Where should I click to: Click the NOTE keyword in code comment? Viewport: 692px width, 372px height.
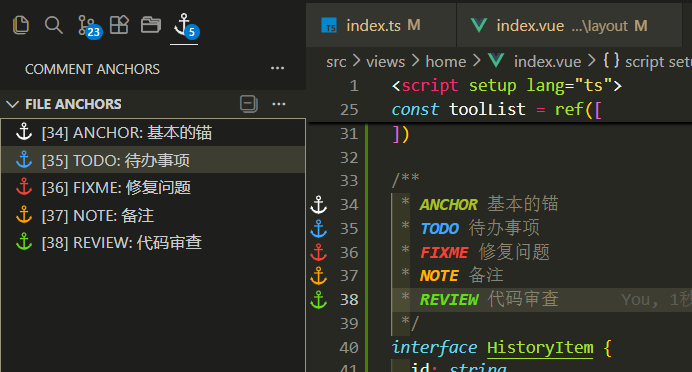point(439,276)
